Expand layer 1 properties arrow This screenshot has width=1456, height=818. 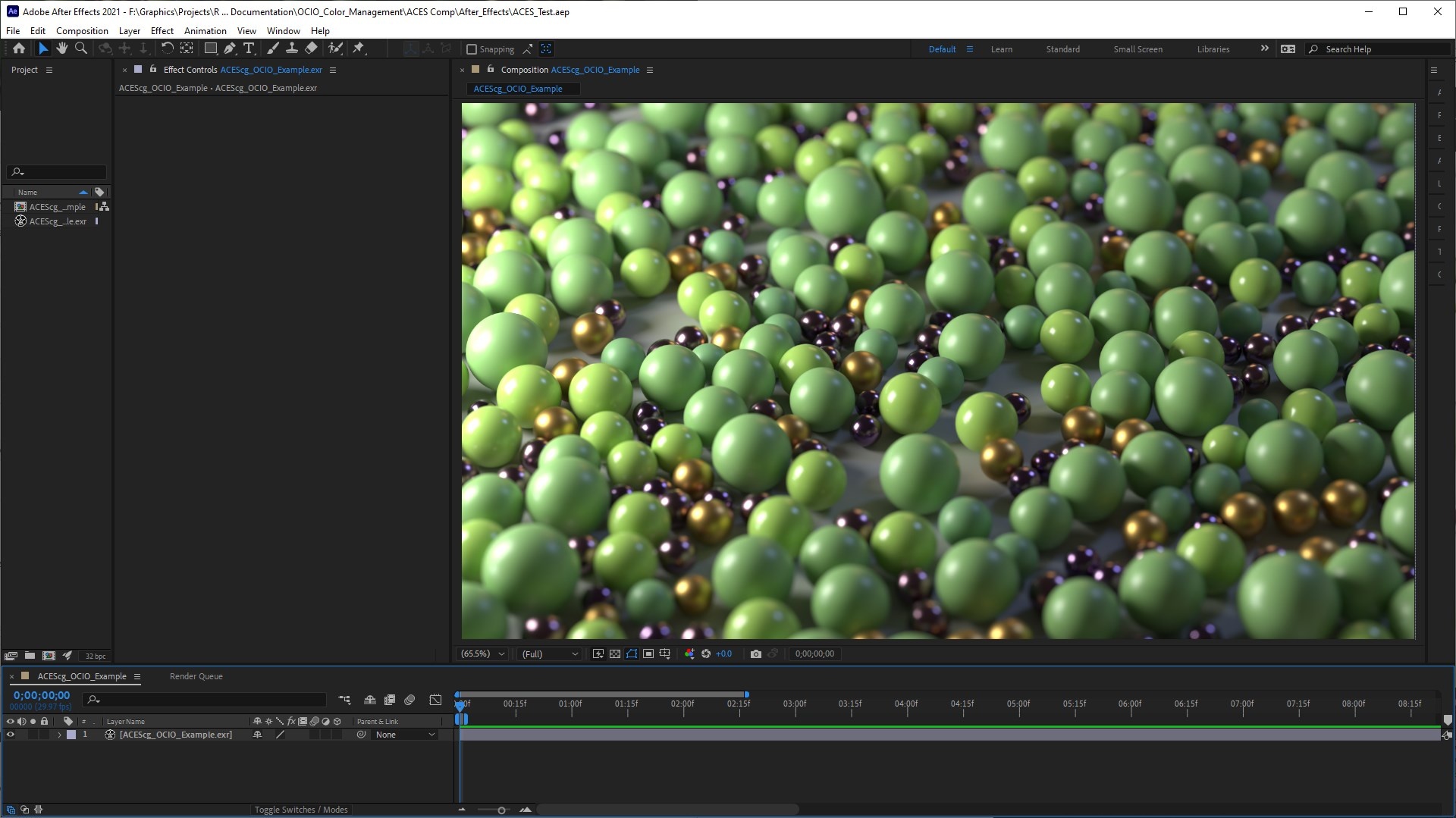point(59,735)
